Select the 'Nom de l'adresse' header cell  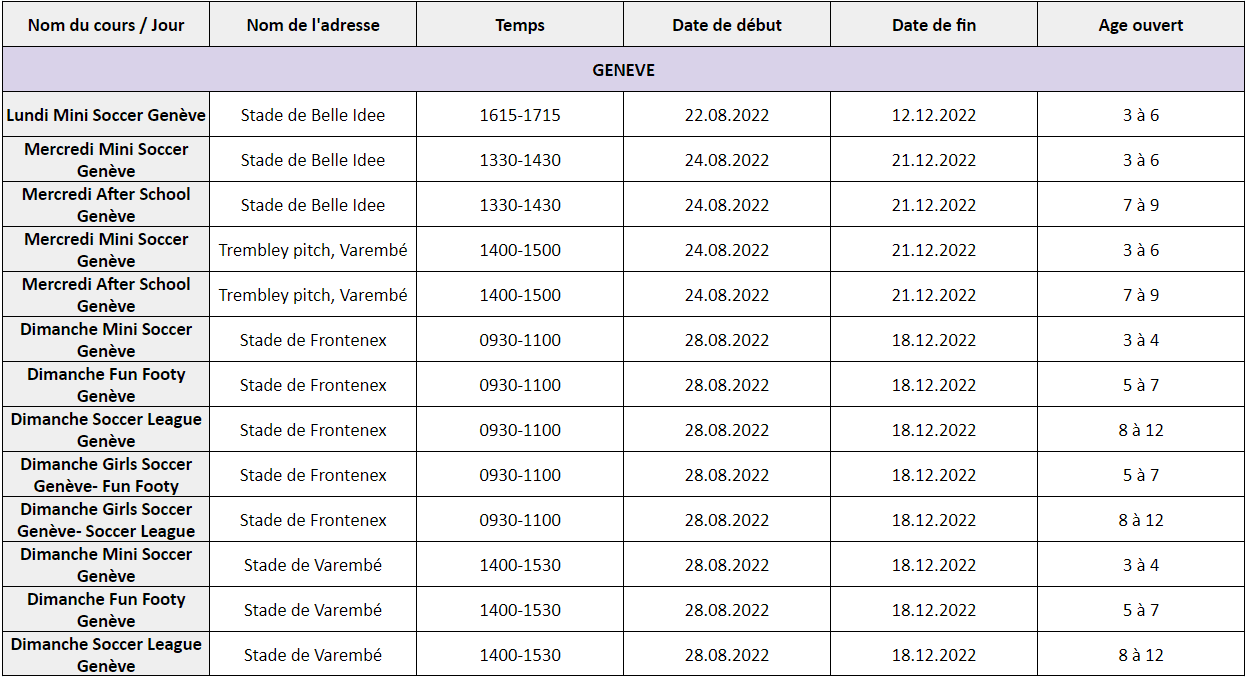313,25
